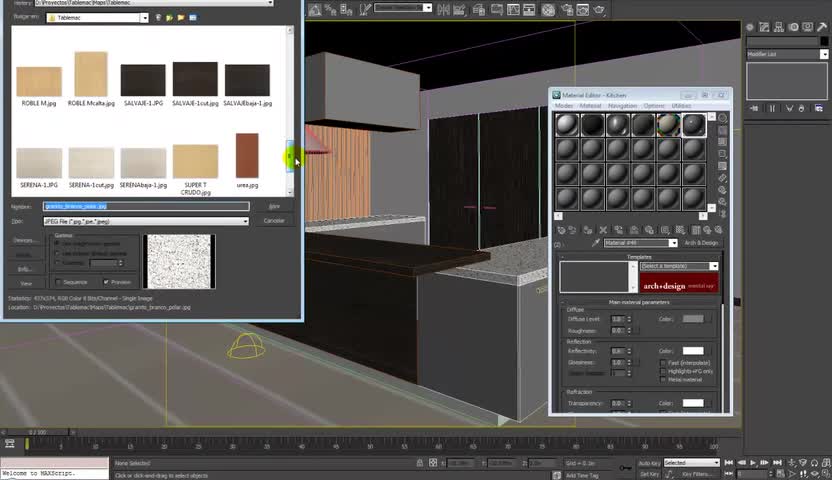The height and width of the screenshot is (480, 832).
Task: Click the Arch & Design material type button
Action: [700, 243]
